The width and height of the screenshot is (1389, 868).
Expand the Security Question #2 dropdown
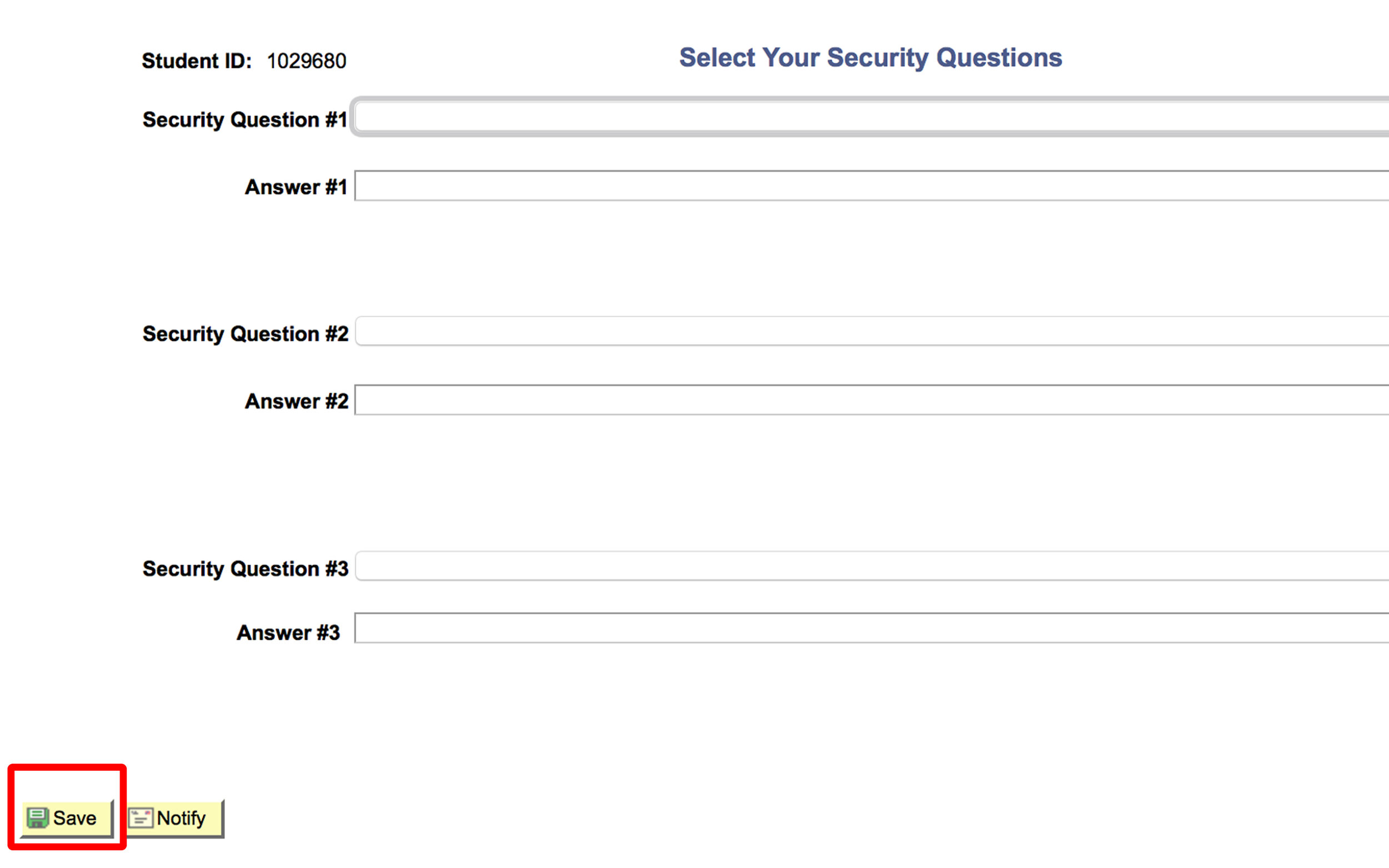click(x=872, y=330)
